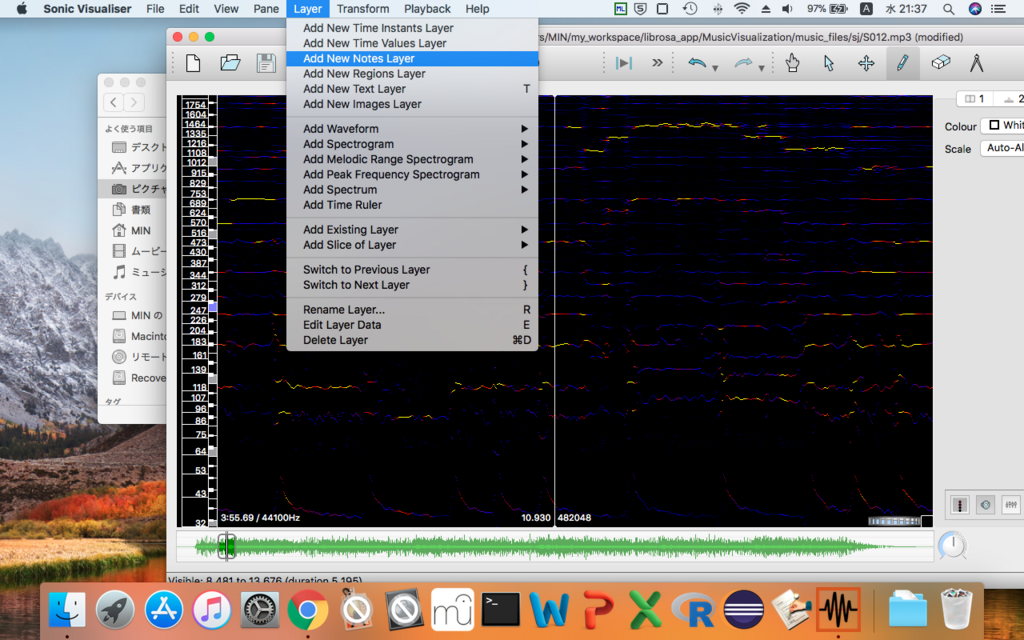The width and height of the screenshot is (1024, 640).
Task: Expand the Add Melodic Range Spectrogram submenu
Action: pyautogui.click(x=412, y=159)
